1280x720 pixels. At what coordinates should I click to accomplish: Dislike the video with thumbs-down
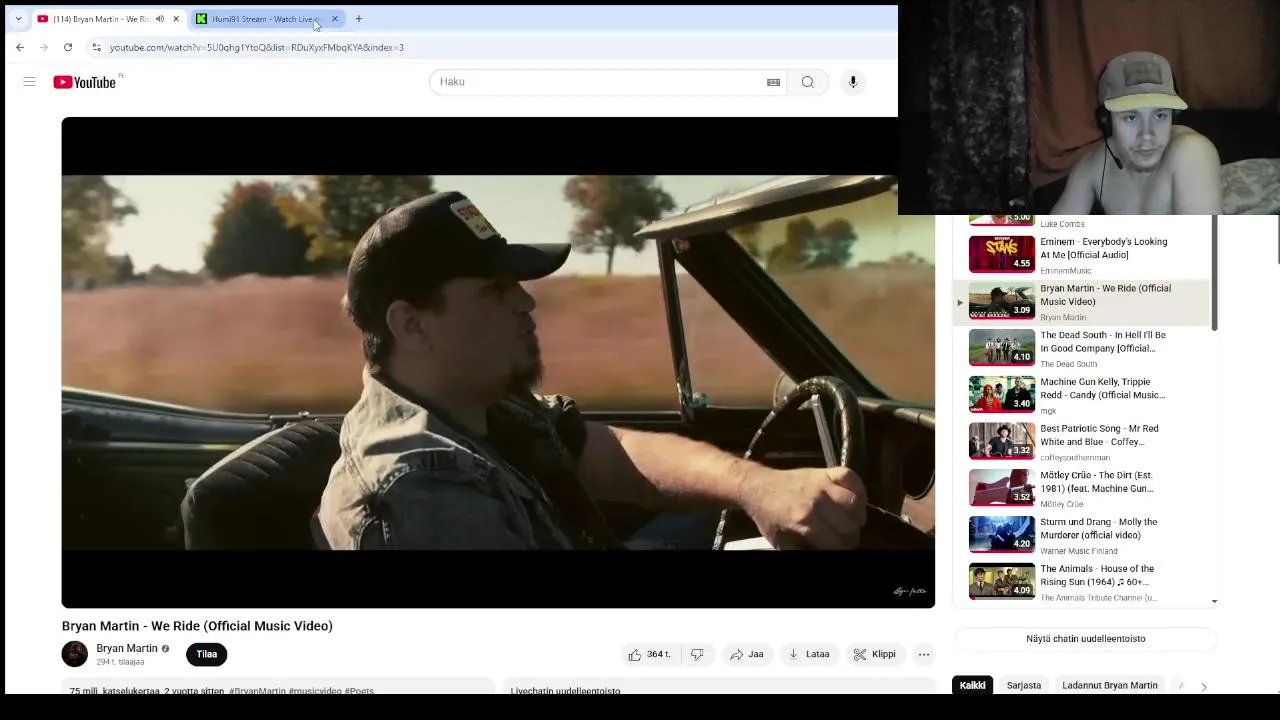[697, 654]
